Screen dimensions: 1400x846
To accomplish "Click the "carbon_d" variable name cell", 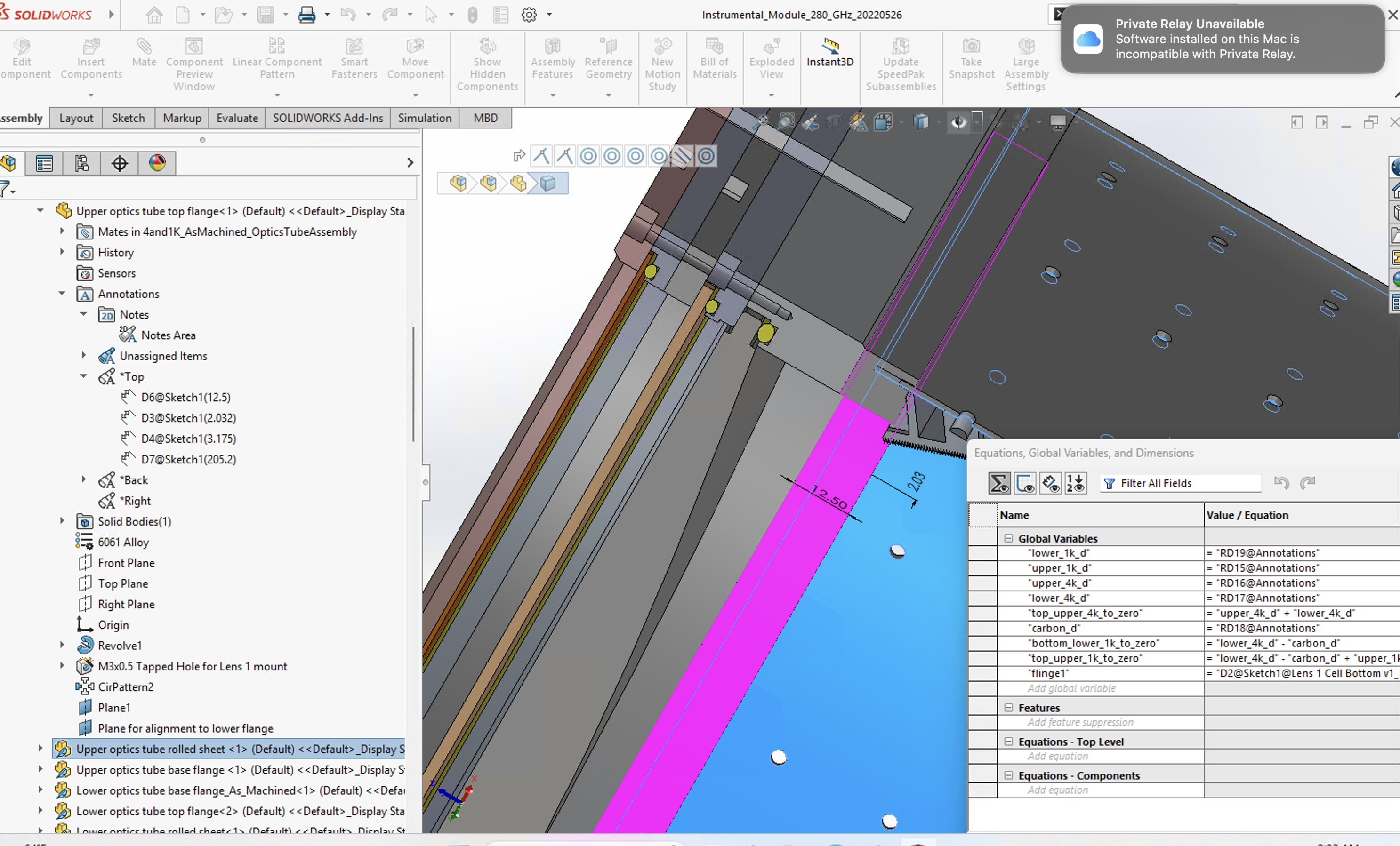I will pos(1101,628).
